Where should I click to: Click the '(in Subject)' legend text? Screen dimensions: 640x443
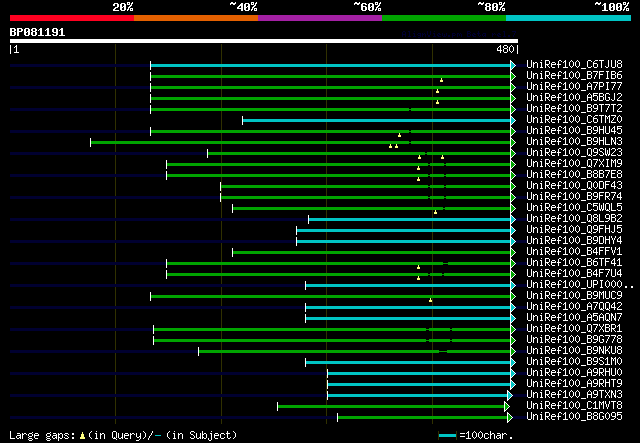[x=201, y=435]
